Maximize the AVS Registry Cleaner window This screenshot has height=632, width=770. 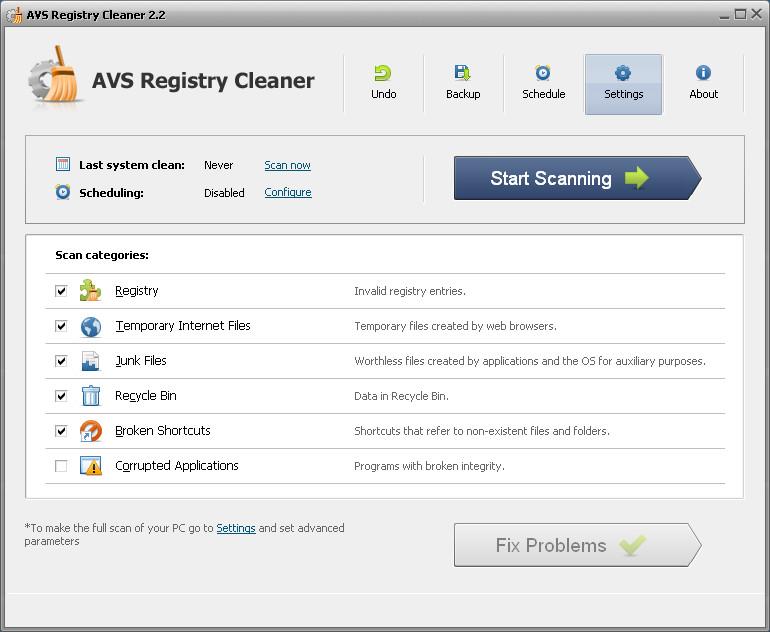(x=740, y=14)
